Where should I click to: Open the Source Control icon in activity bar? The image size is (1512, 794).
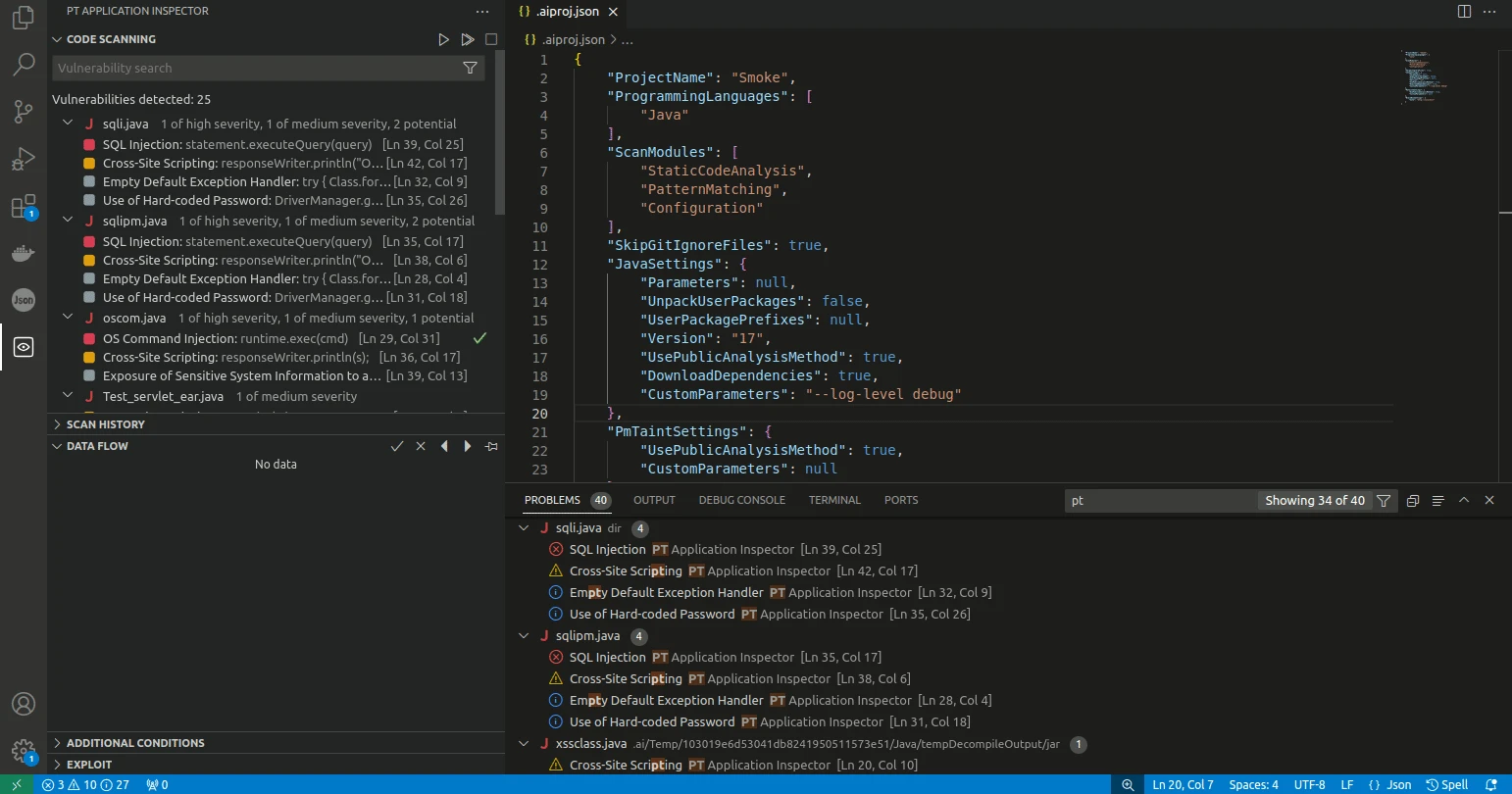23,112
